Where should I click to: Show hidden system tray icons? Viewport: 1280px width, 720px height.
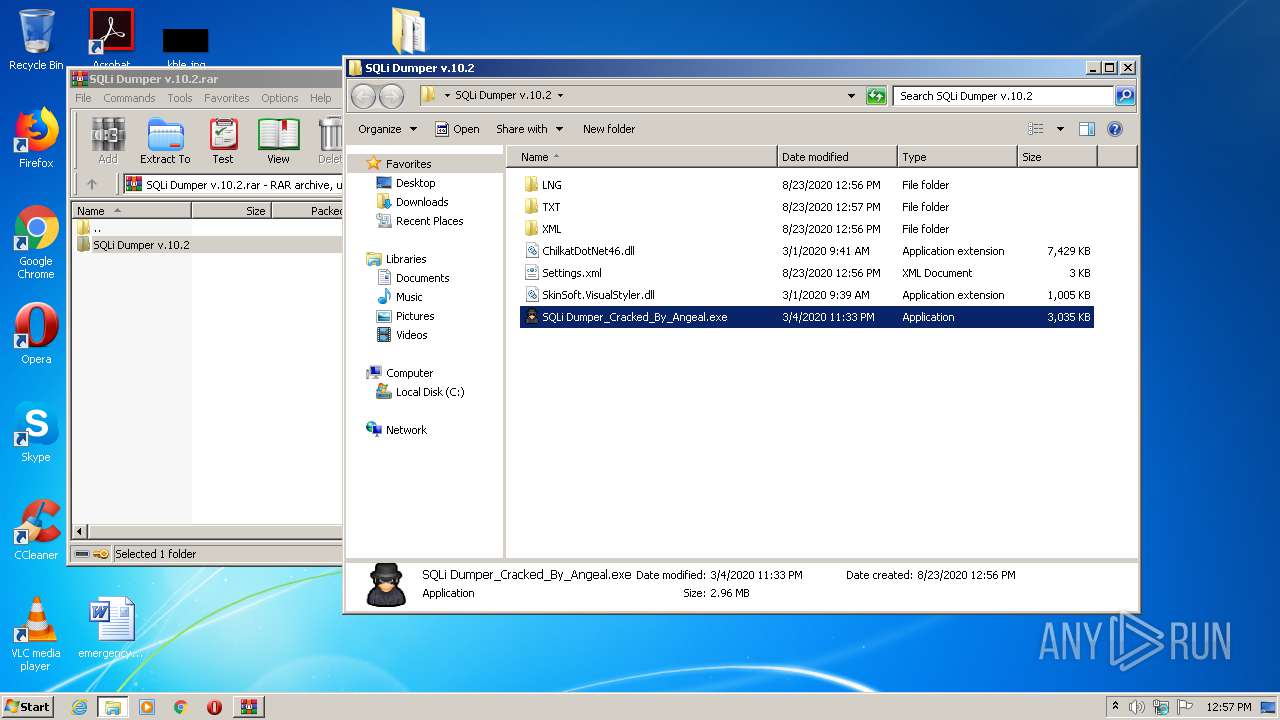pos(1115,707)
